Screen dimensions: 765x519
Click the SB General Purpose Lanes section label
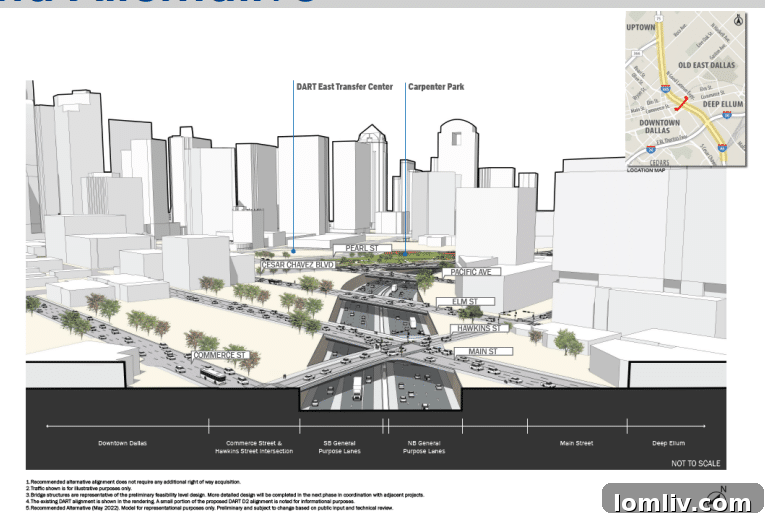pyautogui.click(x=340, y=446)
